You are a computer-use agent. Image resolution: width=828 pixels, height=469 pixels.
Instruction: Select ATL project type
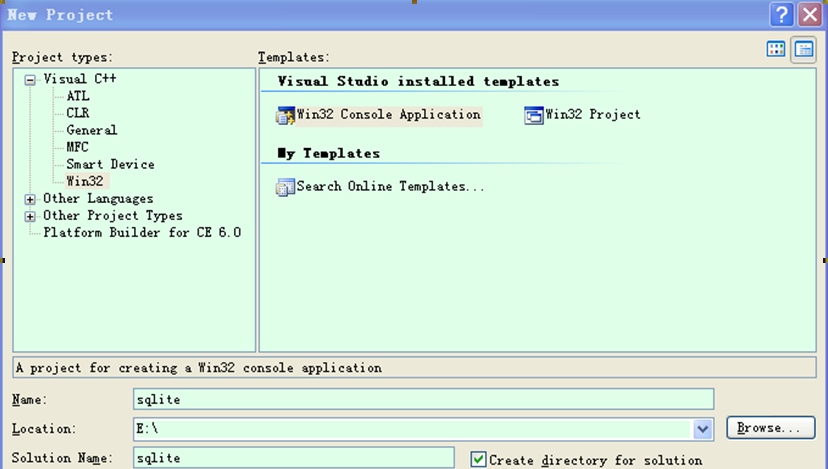point(78,96)
